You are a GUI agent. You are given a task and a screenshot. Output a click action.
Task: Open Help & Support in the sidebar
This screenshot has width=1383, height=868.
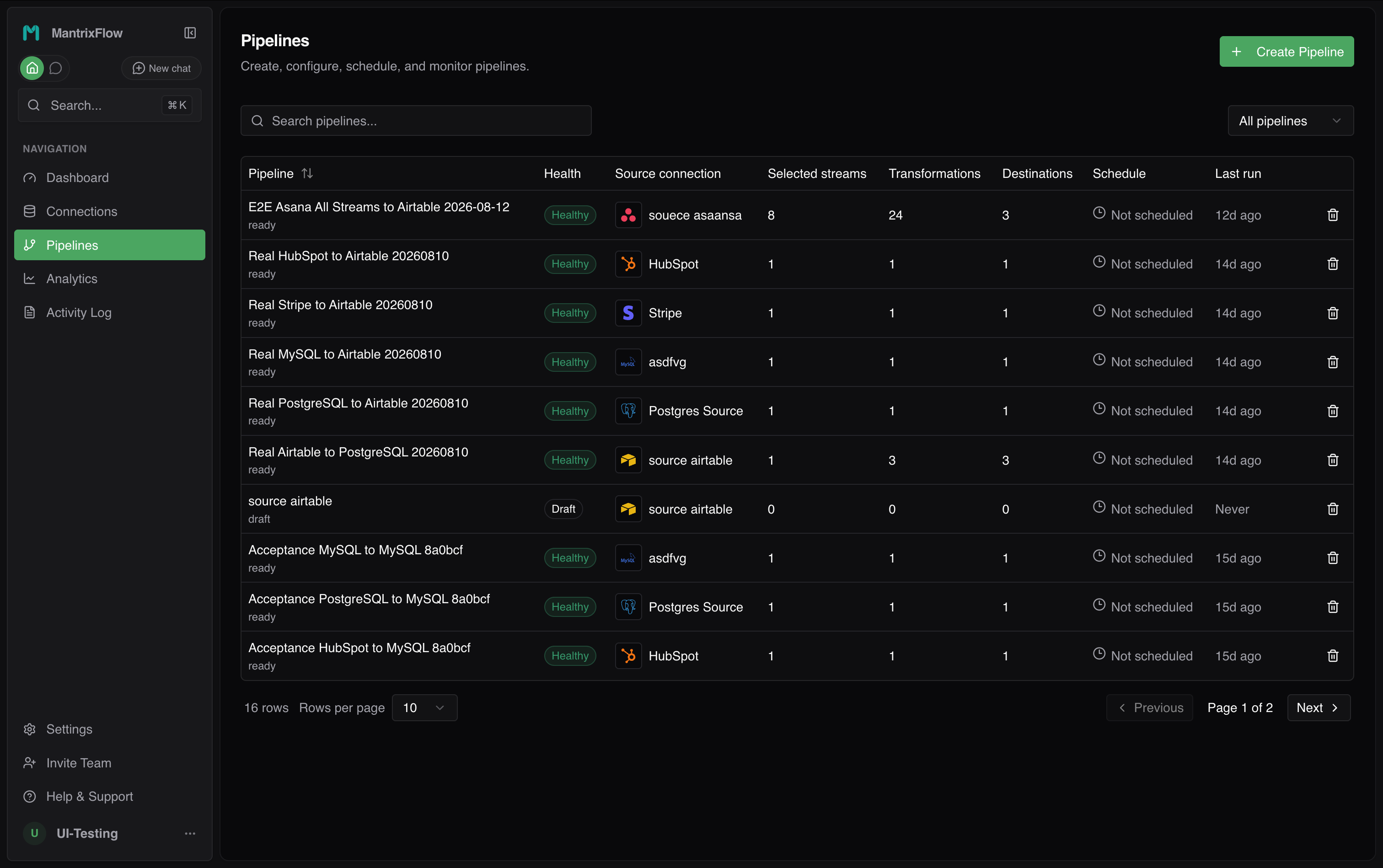coord(110,796)
